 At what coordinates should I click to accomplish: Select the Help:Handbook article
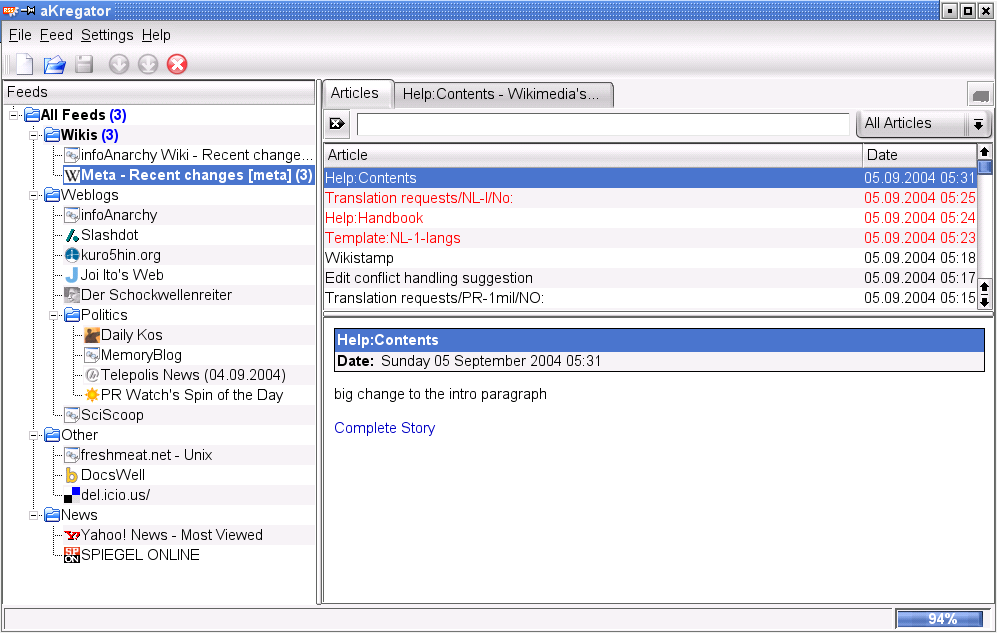(x=650, y=218)
